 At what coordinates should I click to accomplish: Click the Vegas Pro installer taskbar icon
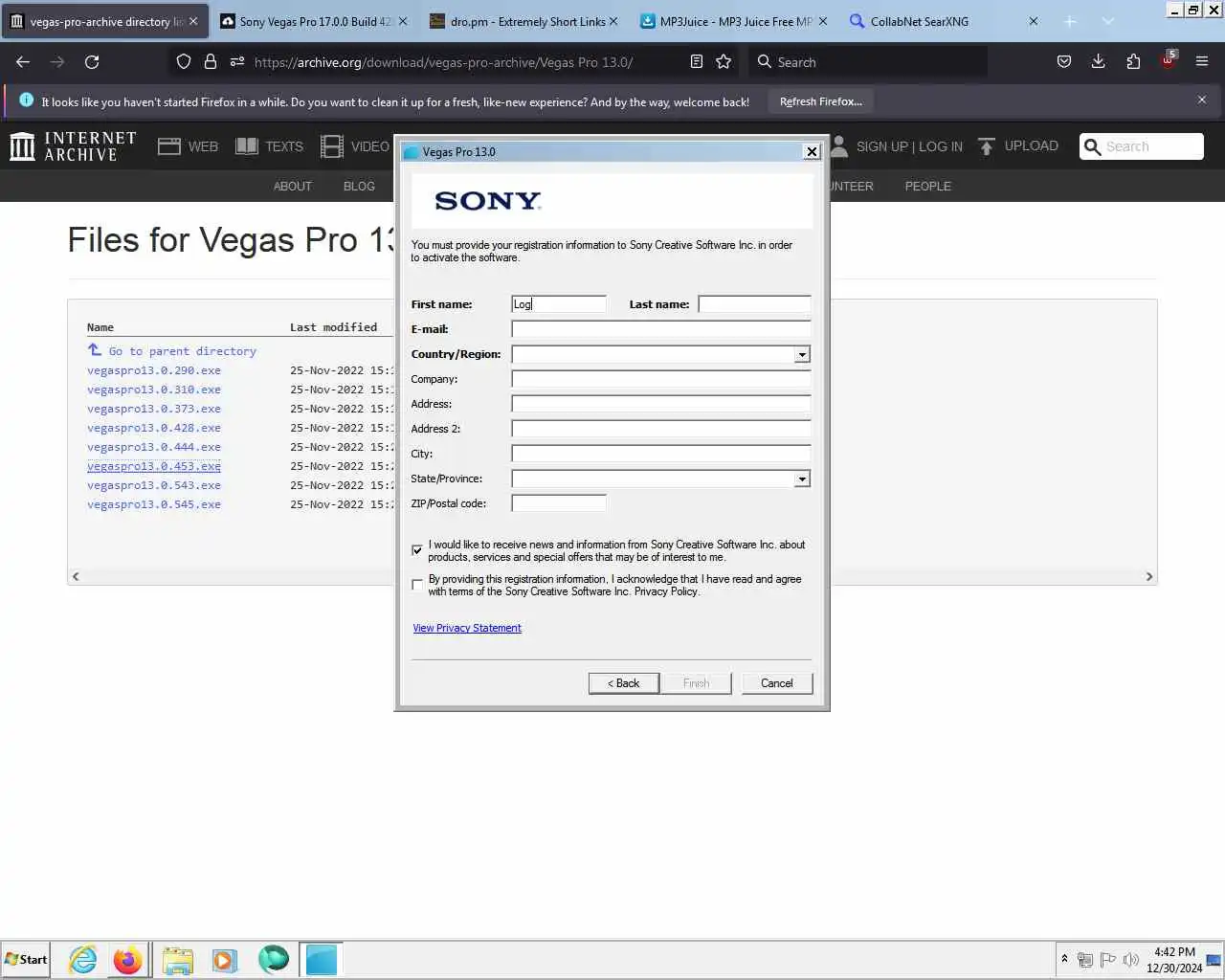[322, 959]
